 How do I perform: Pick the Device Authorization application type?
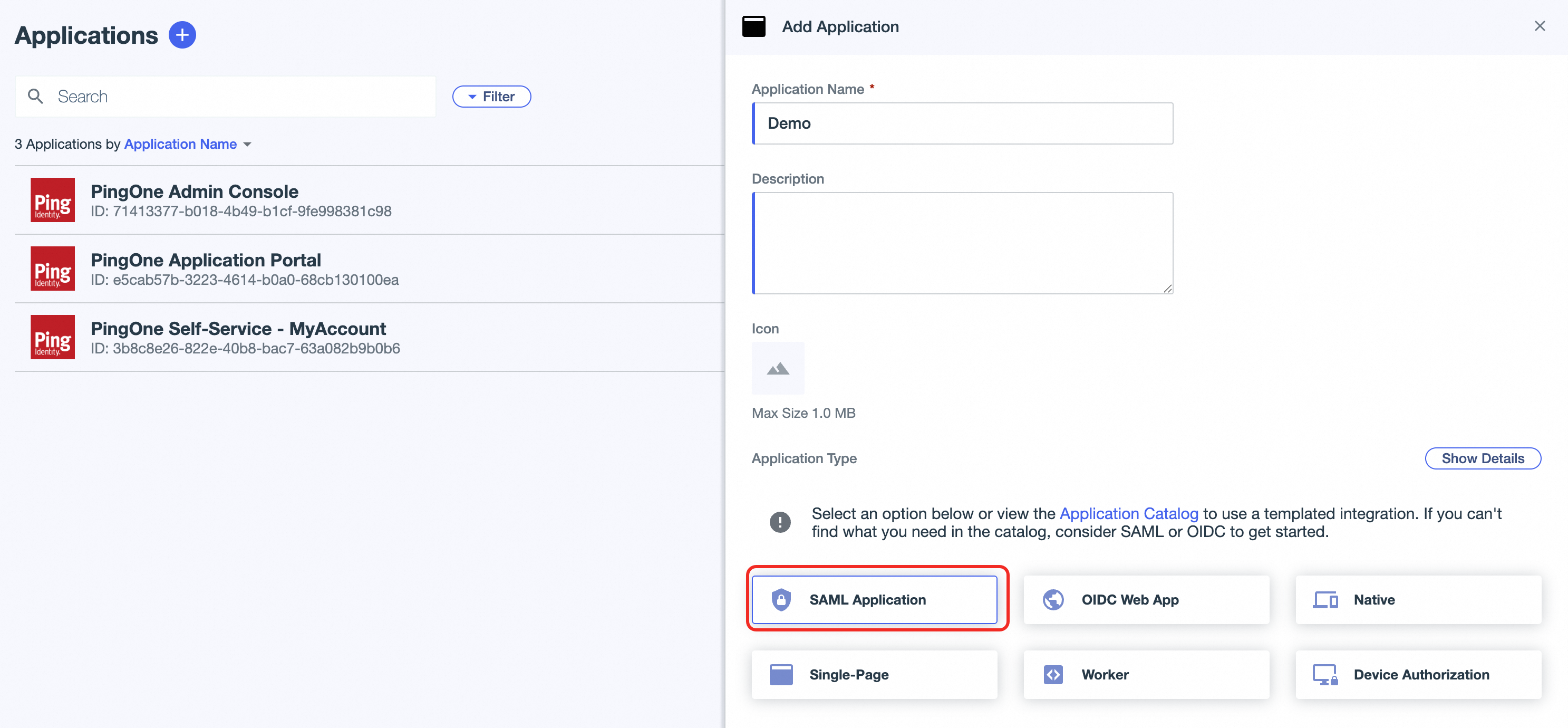click(x=1418, y=674)
